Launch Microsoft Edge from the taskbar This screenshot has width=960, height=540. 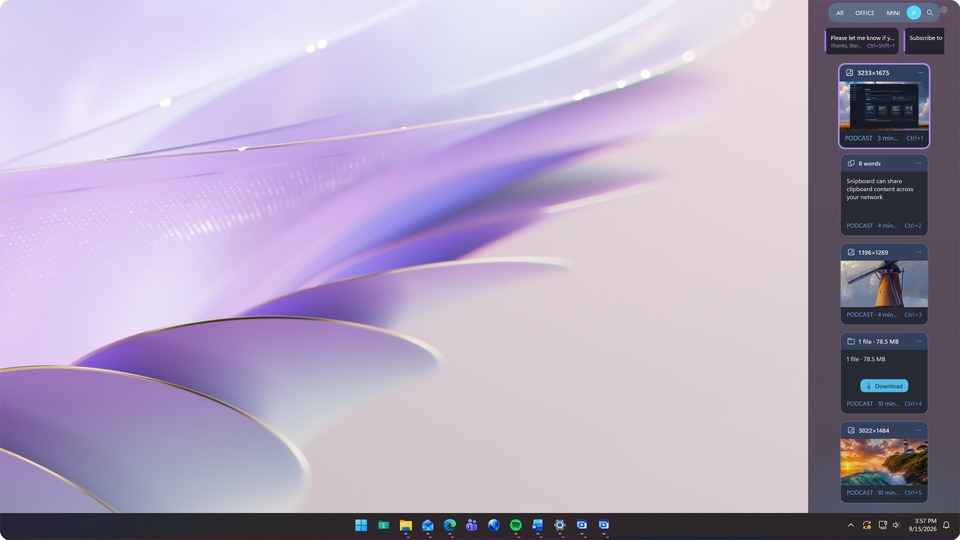pos(449,525)
